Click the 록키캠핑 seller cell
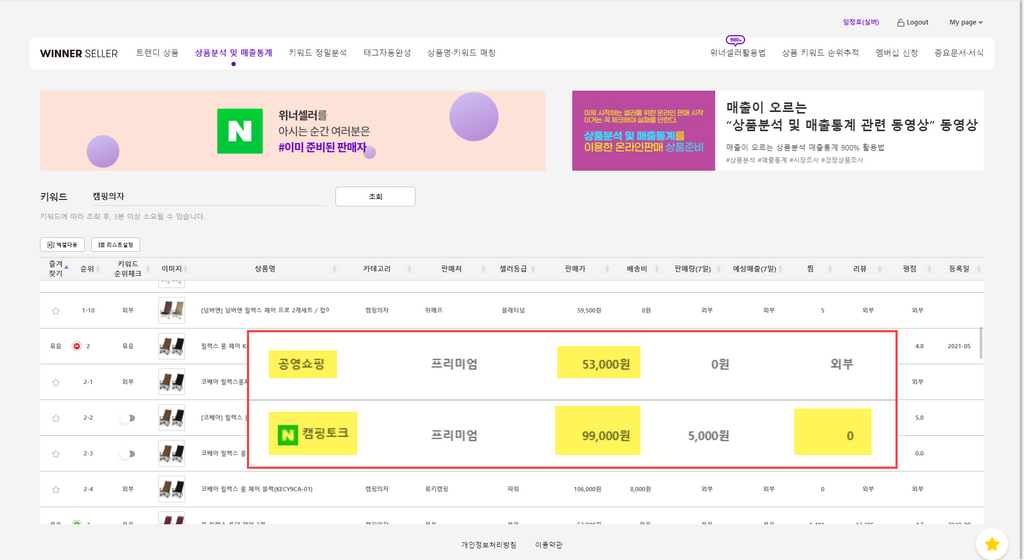 pyautogui.click(x=436, y=489)
